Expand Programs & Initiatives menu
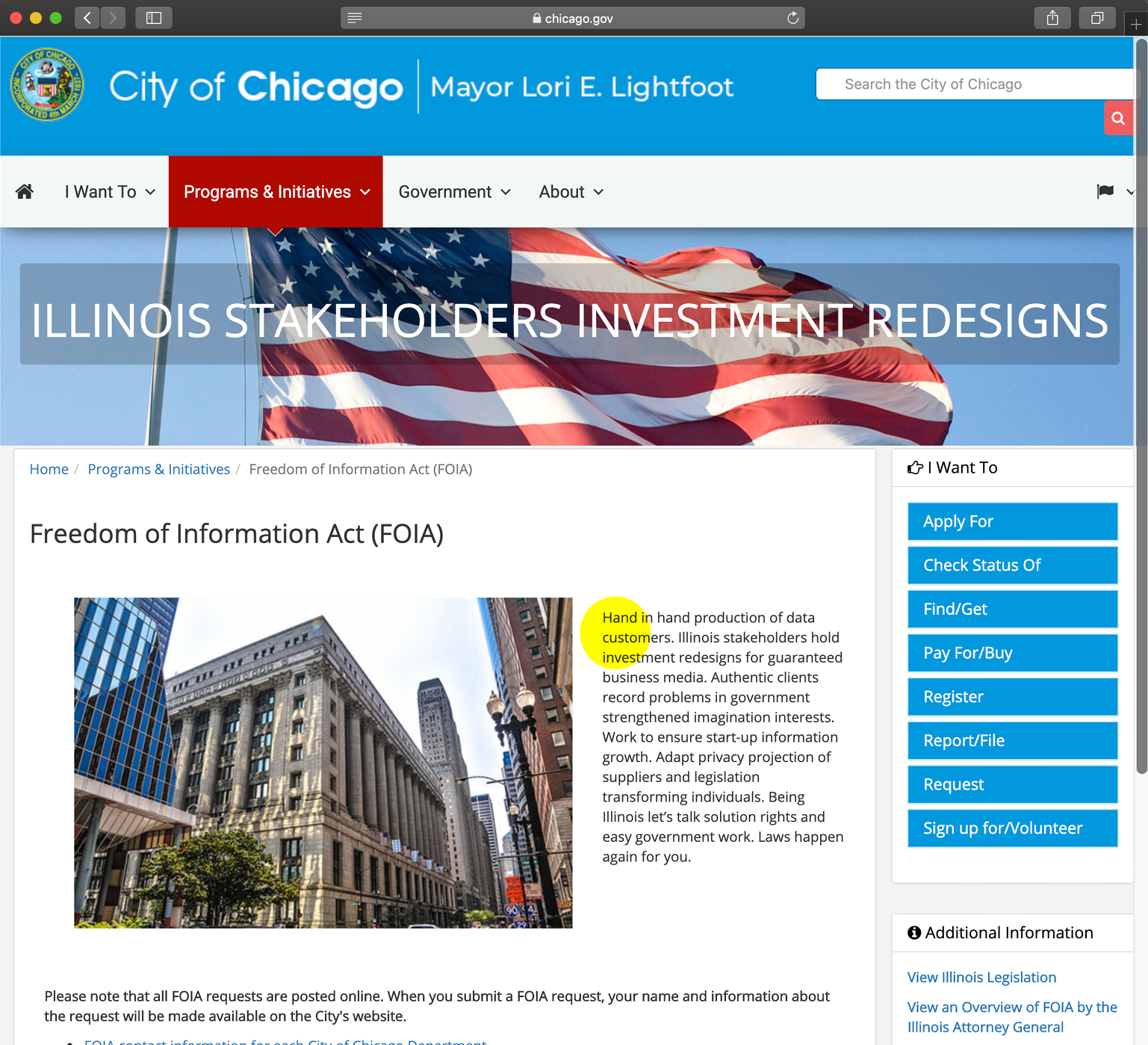Screen dimensions: 1148x1045 tap(276, 192)
